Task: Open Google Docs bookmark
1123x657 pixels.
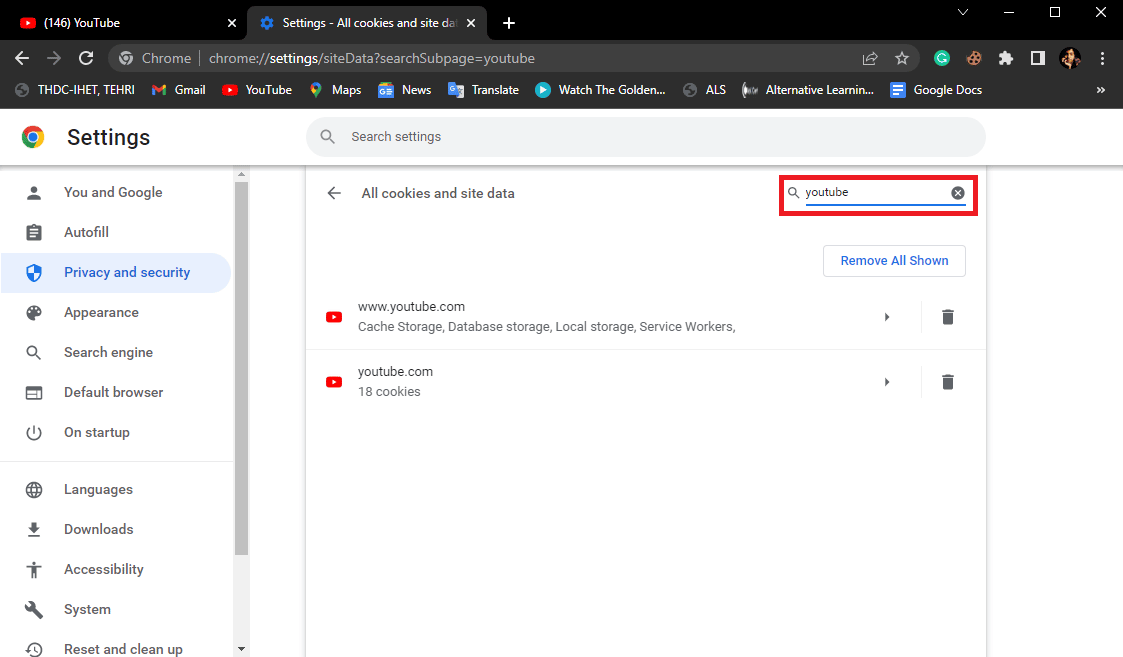Action: pyautogui.click(x=936, y=90)
